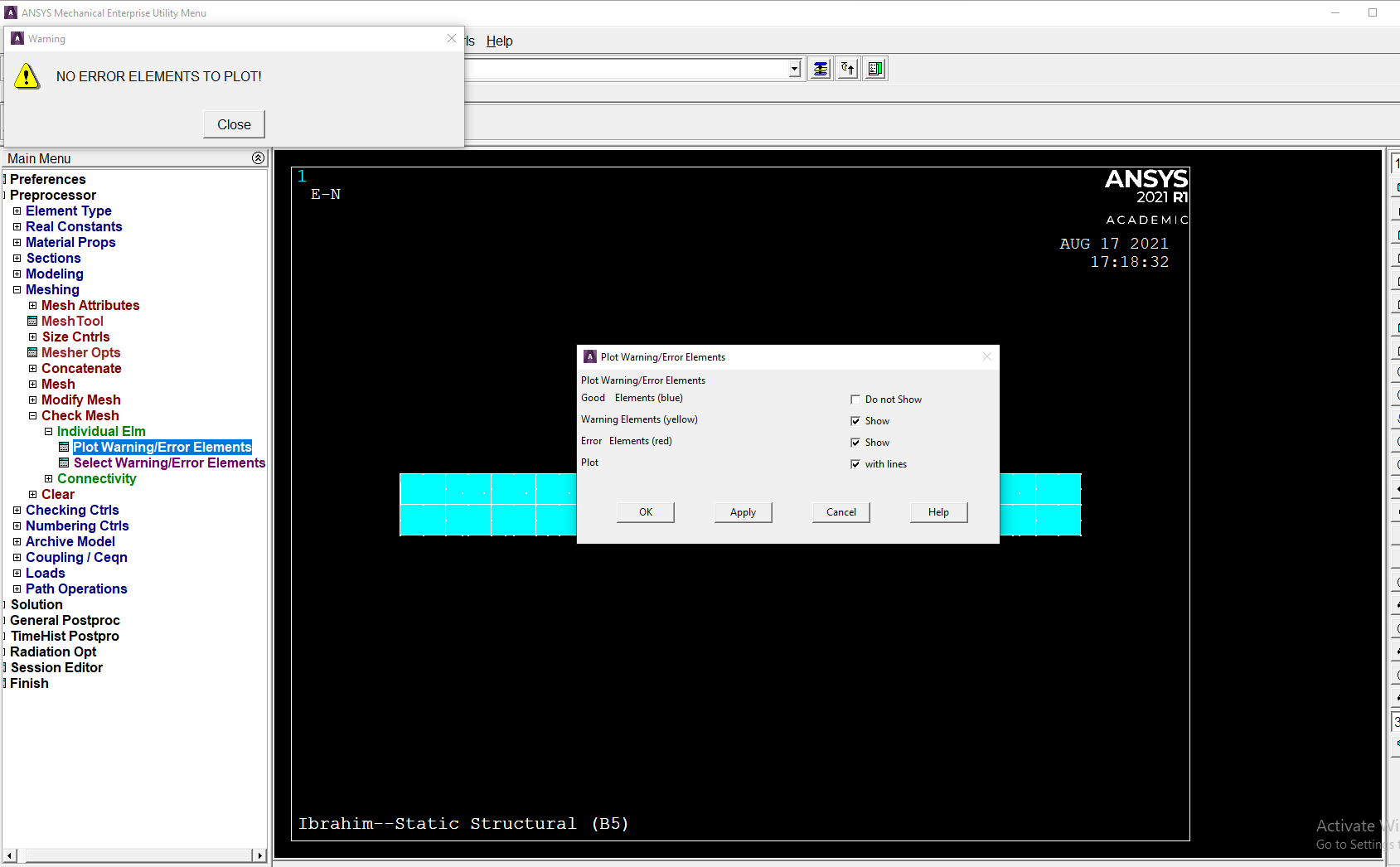This screenshot has height=867, width=1400.
Task: Toggle Good Elements 'Do not Show' checkbox
Action: 855,400
